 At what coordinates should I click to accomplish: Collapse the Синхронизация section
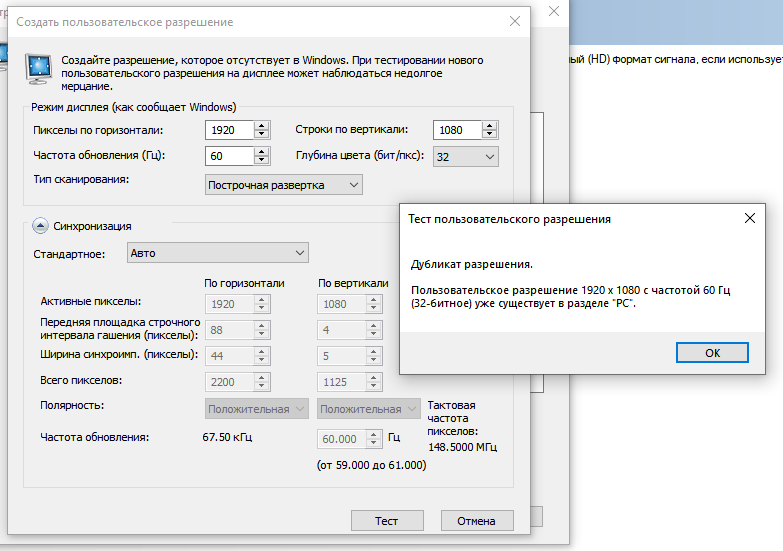click(42, 226)
